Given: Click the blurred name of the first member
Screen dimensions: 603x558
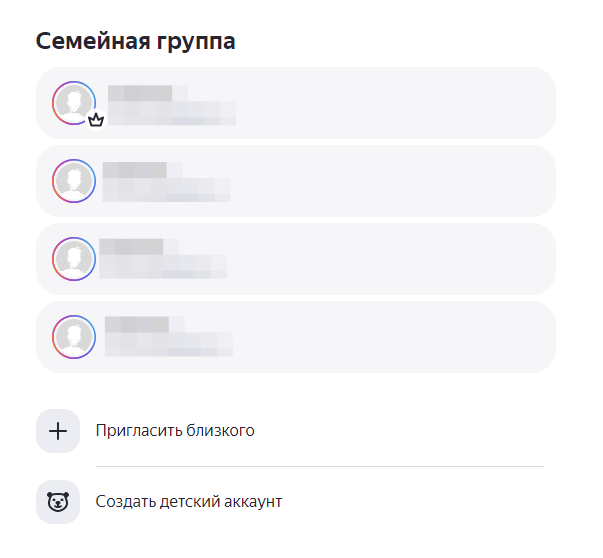Looking at the screenshot, I should coord(148,93).
